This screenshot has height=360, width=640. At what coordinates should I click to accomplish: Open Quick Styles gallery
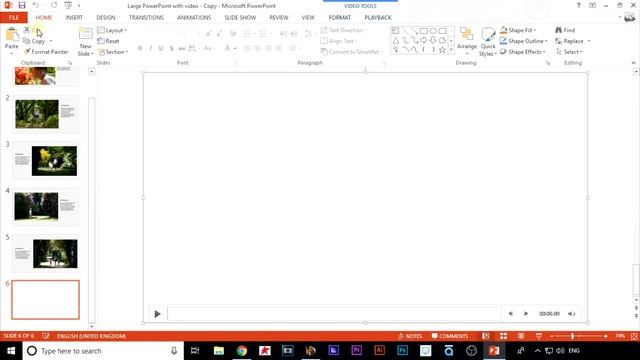pos(488,42)
